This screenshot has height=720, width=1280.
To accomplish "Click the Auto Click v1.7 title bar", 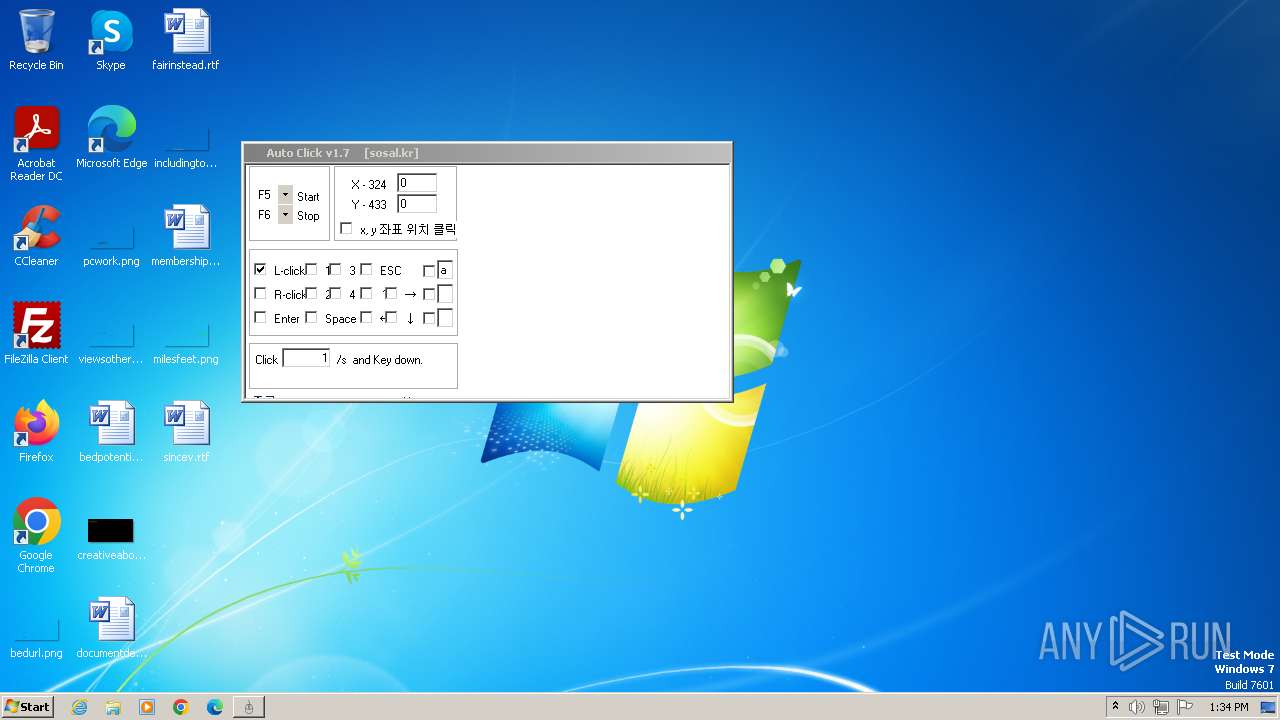I will pos(487,153).
